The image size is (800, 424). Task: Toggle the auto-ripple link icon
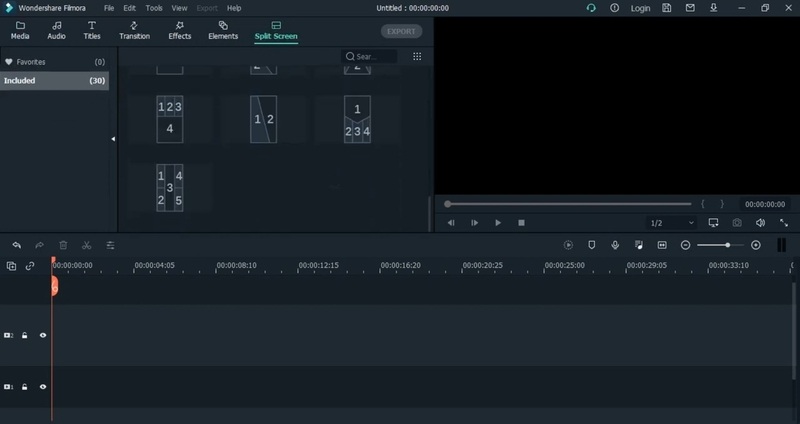(30, 266)
